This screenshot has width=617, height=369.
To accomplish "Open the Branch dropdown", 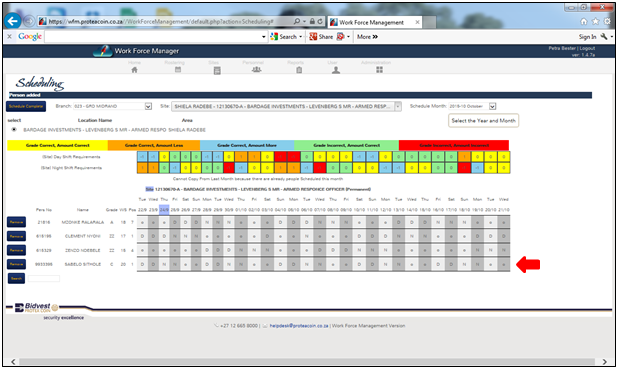I will pyautogui.click(x=148, y=106).
